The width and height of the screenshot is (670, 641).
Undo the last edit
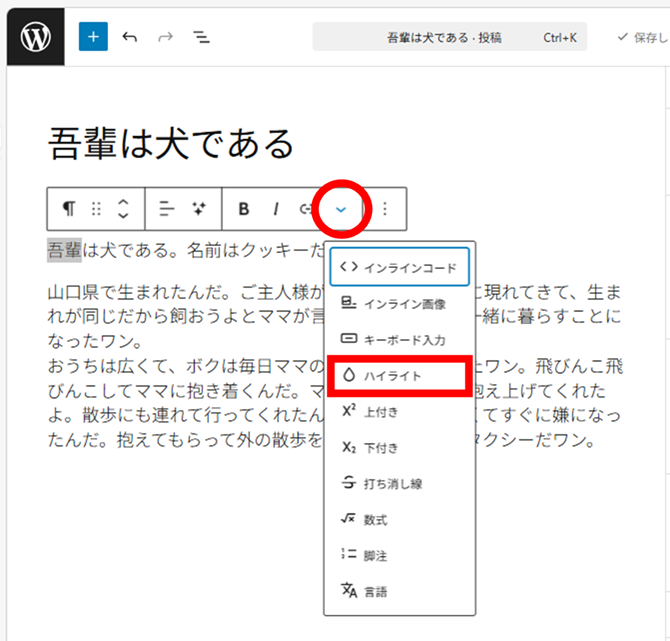click(129, 37)
